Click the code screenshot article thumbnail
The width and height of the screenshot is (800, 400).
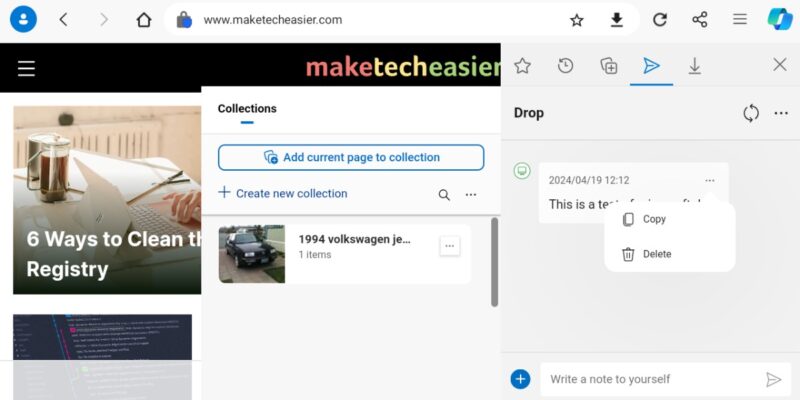[103, 357]
